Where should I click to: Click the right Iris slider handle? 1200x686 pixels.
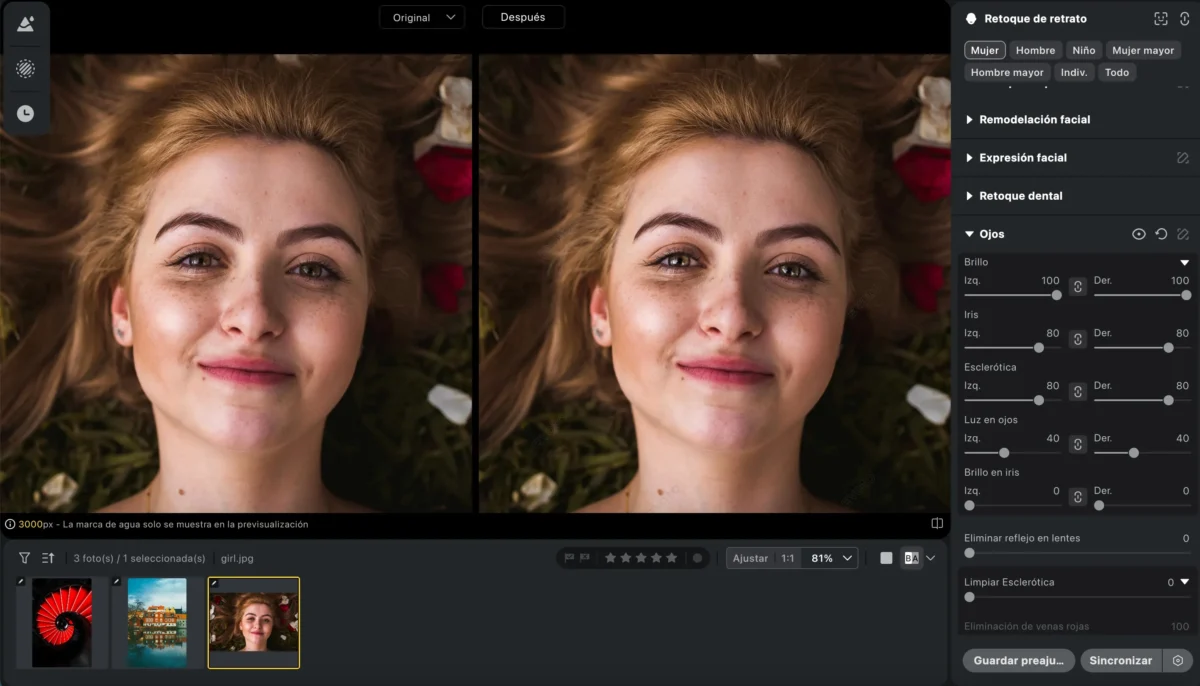point(1168,348)
